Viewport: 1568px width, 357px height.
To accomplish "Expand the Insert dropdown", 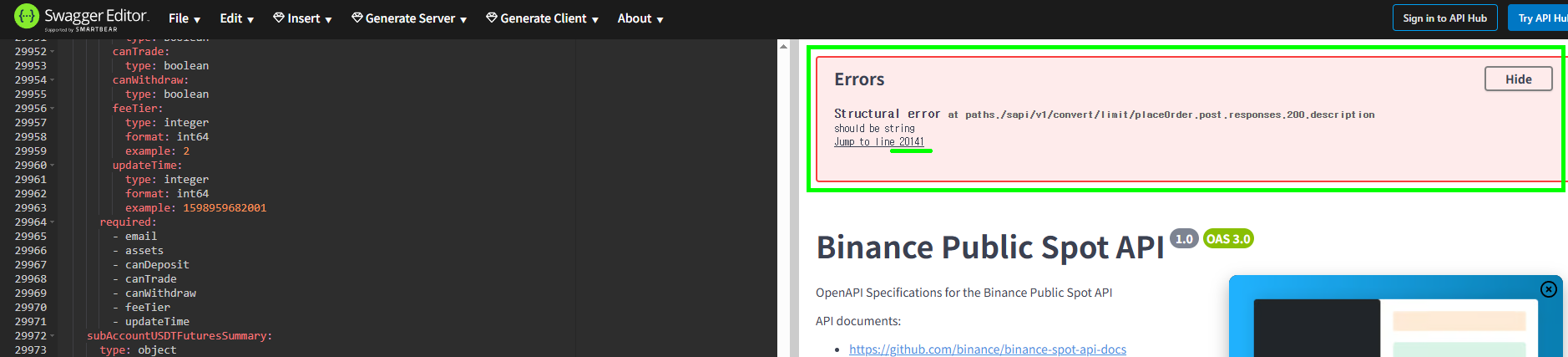I will coord(302,18).
